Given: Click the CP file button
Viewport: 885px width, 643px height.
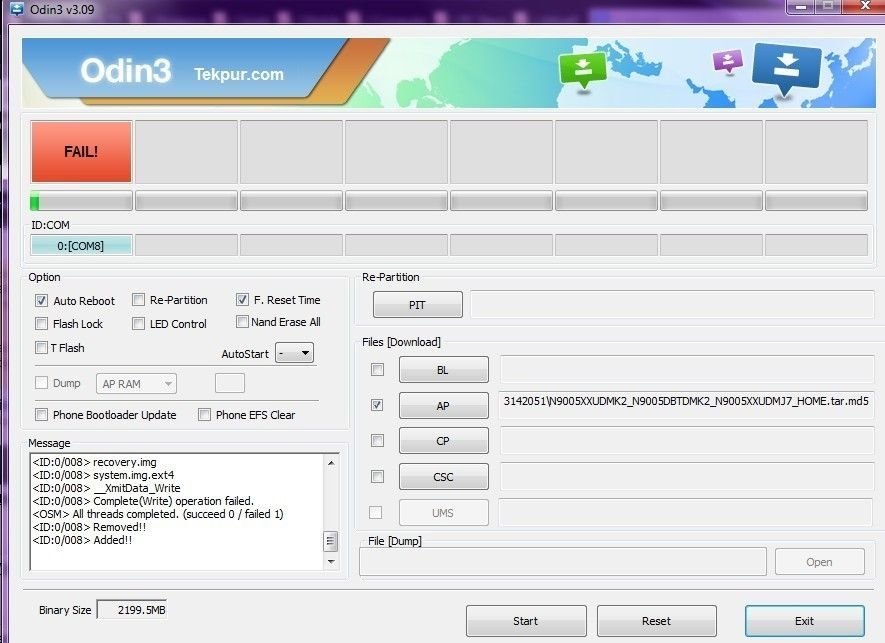Looking at the screenshot, I should (x=444, y=440).
